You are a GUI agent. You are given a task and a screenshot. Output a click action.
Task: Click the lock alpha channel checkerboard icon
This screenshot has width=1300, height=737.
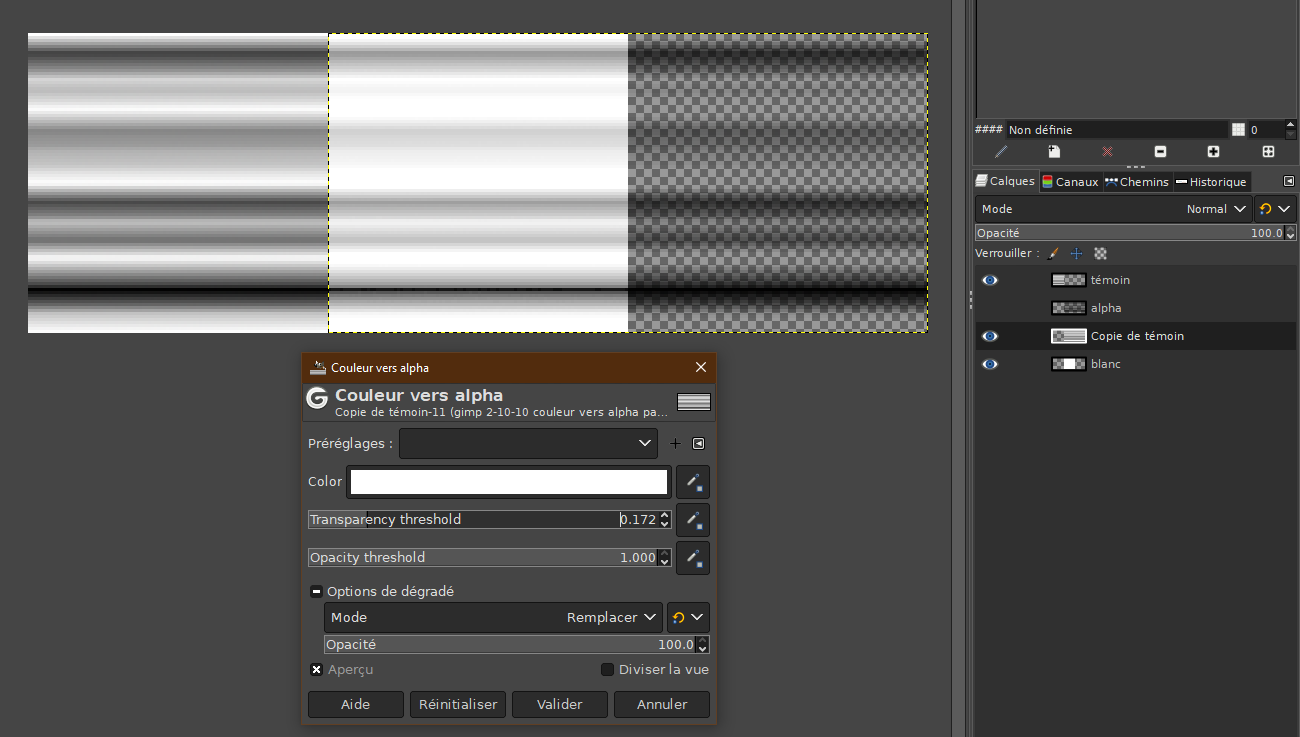[x=1100, y=254]
